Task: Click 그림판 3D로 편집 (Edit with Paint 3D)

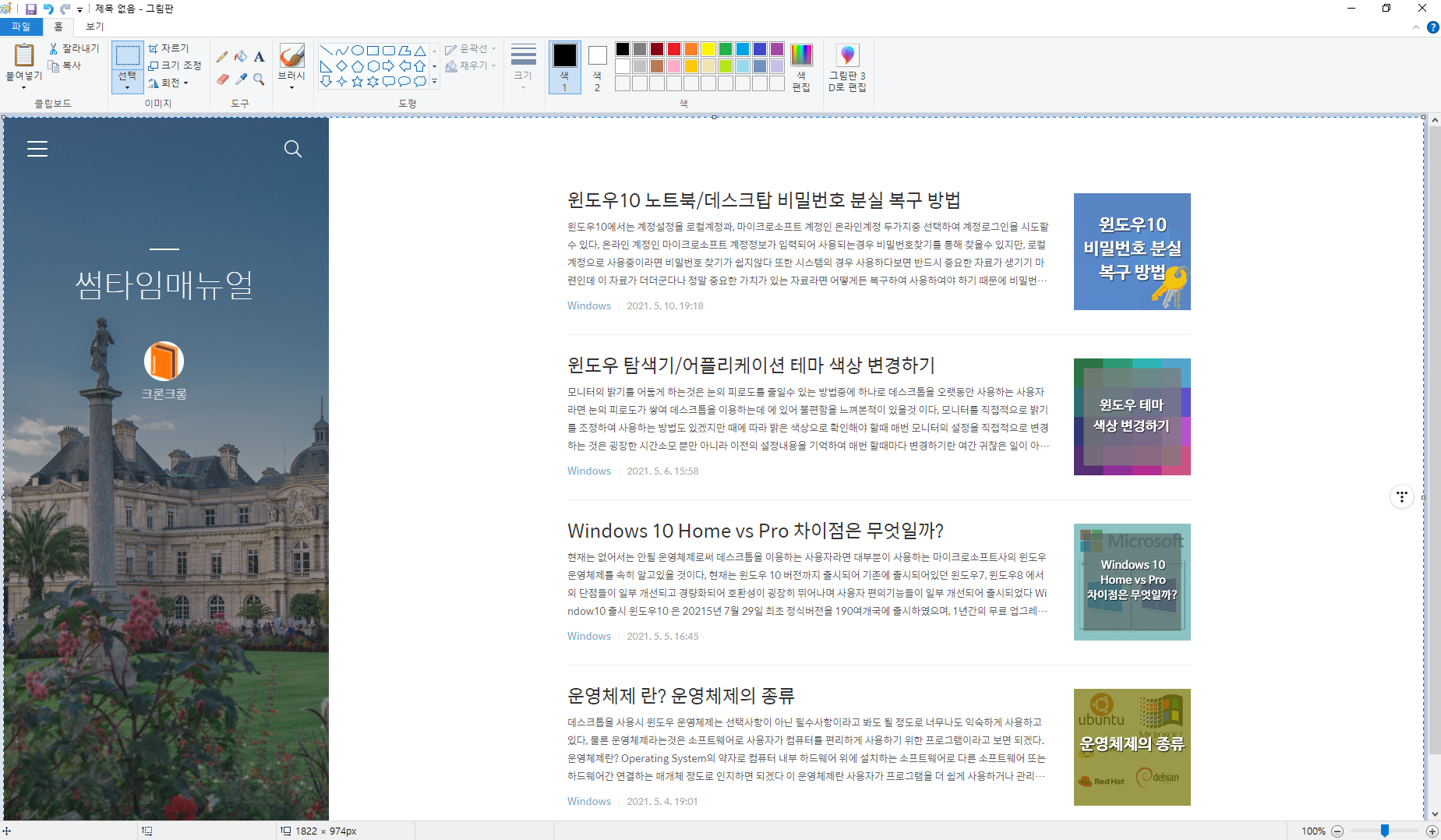Action: pyautogui.click(x=847, y=68)
